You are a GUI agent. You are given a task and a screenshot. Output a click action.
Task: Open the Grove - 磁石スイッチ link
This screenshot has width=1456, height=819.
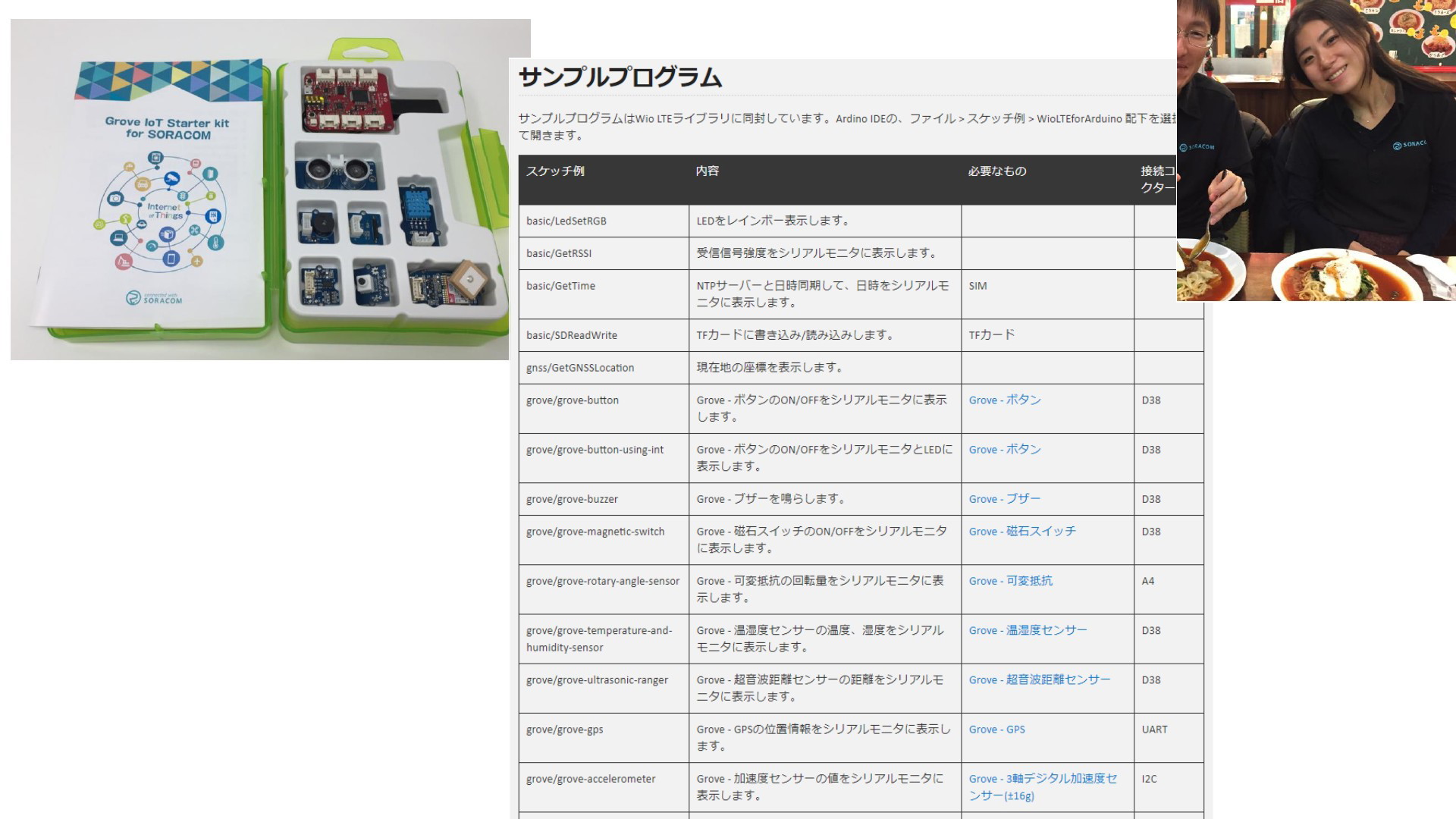click(1022, 532)
